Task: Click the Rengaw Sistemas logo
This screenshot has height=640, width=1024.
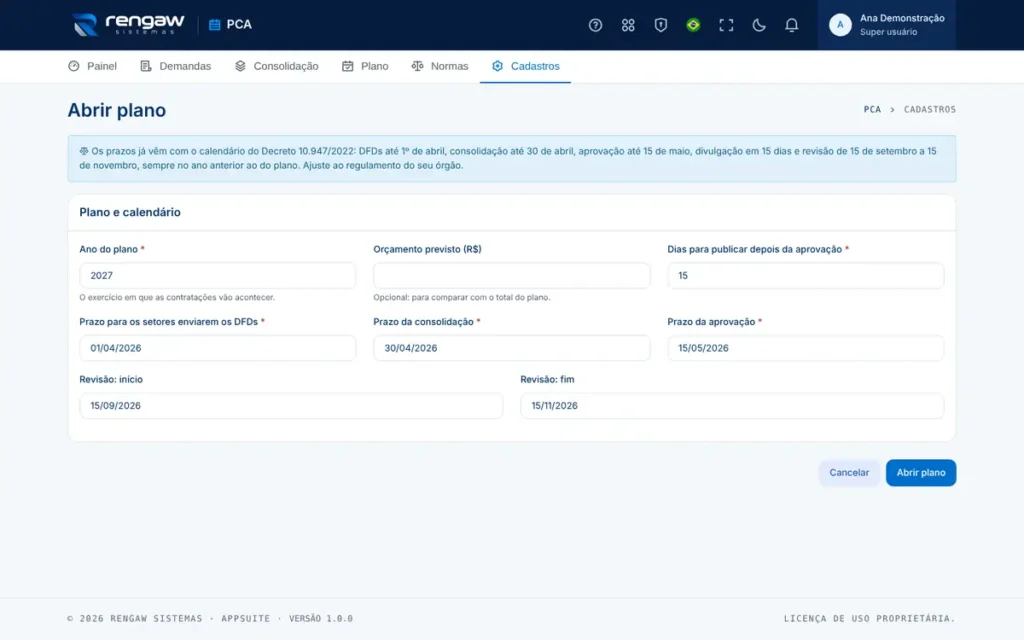Action: click(x=129, y=25)
